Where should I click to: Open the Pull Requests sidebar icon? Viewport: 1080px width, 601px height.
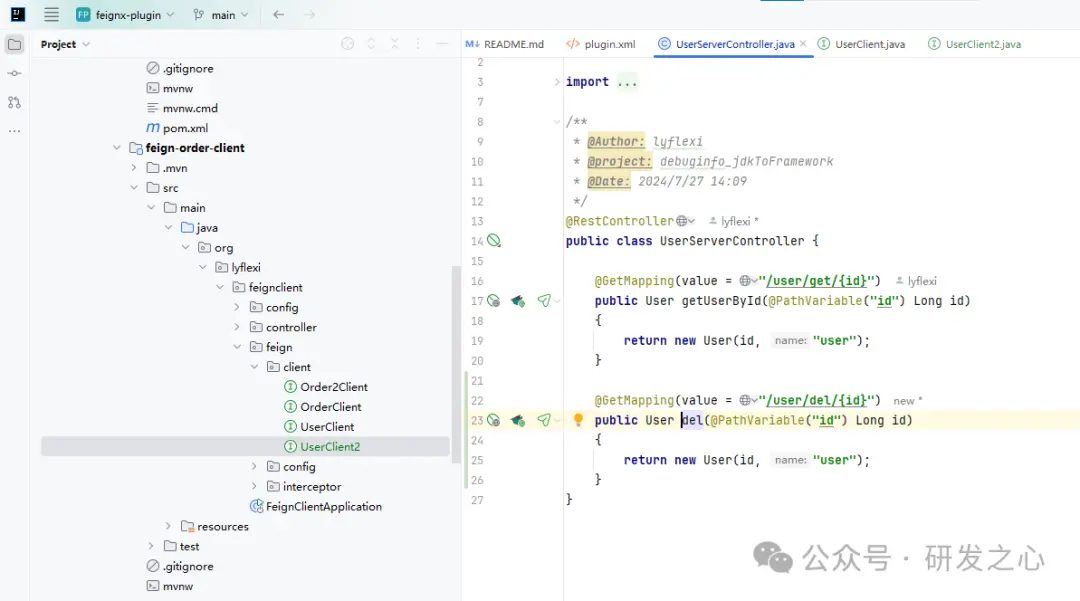click(x=15, y=102)
